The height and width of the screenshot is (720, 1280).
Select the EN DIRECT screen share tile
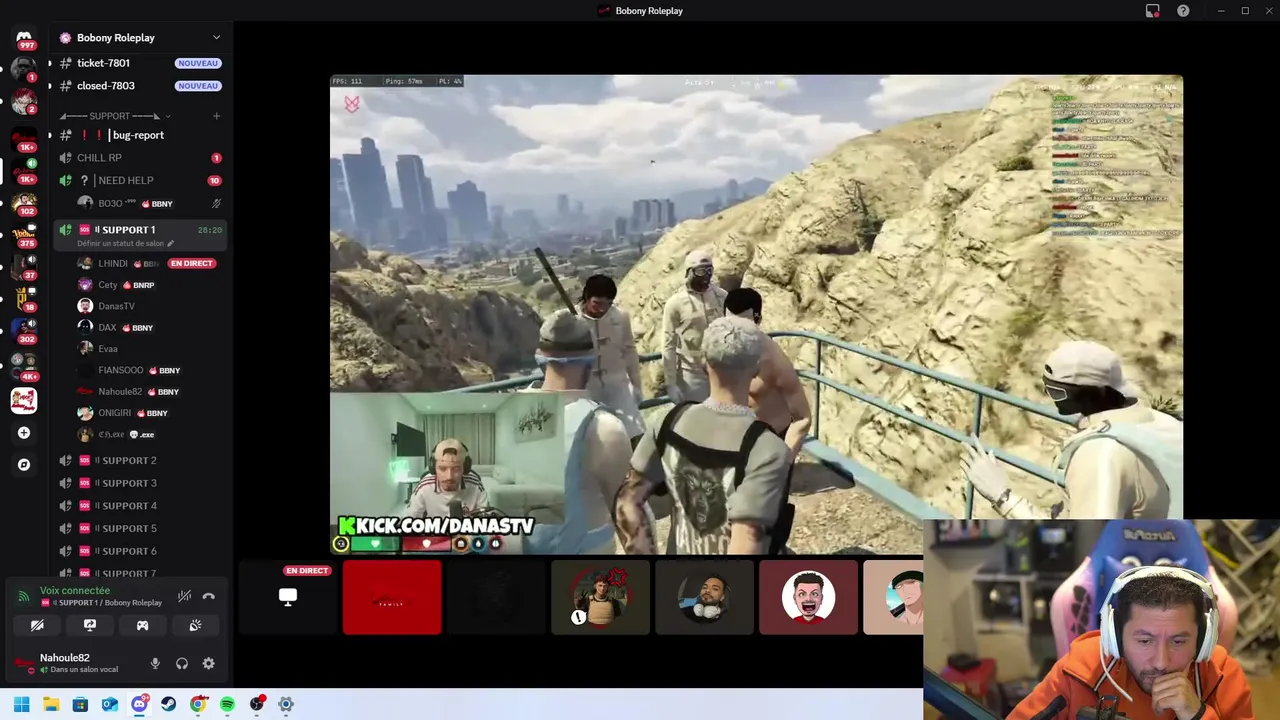pos(288,597)
